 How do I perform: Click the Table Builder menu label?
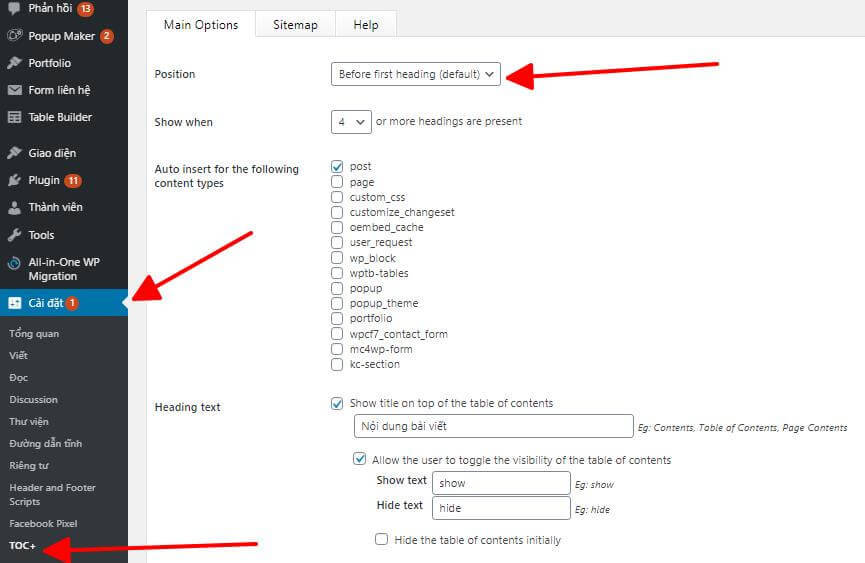tap(60, 117)
